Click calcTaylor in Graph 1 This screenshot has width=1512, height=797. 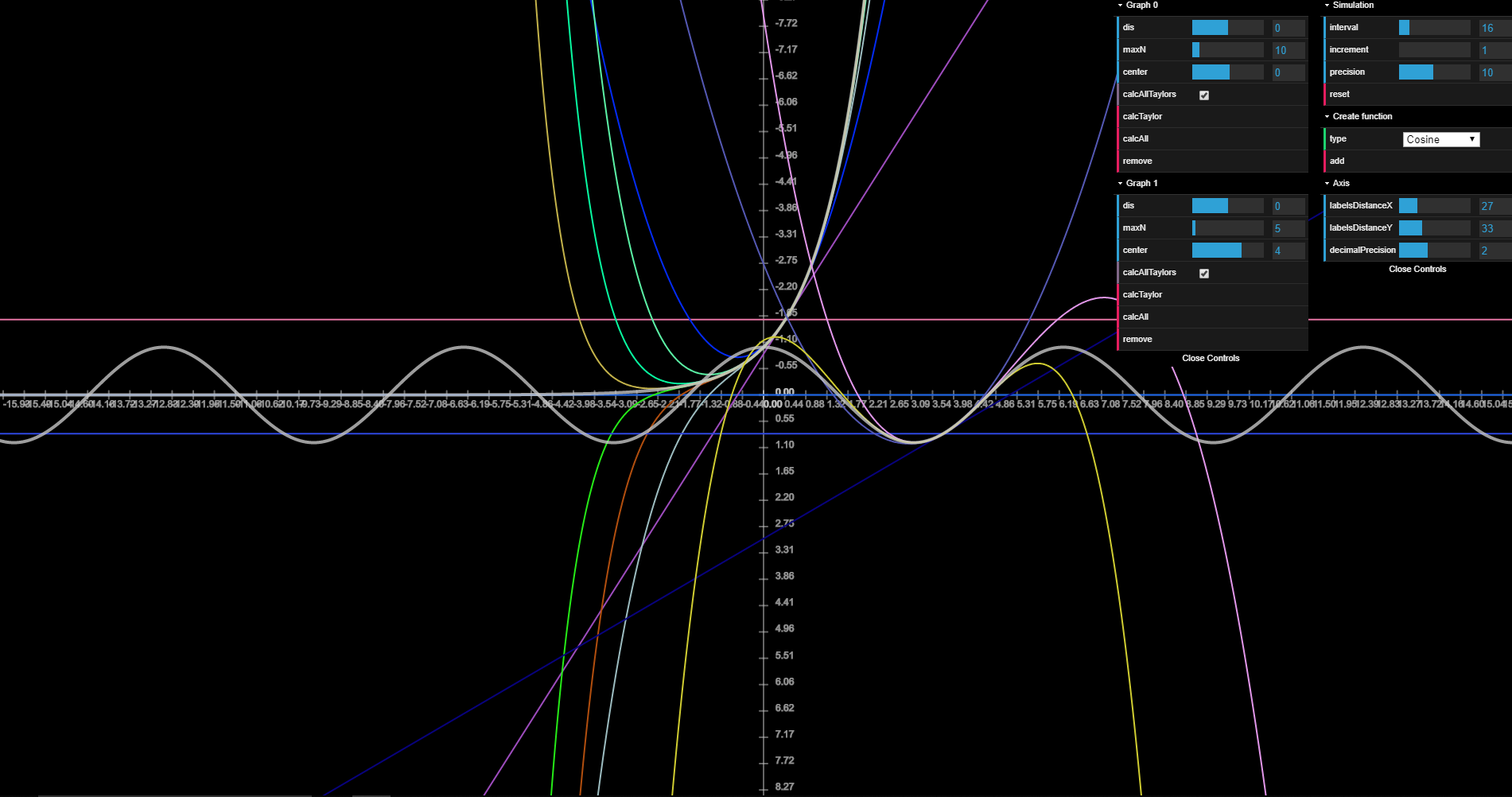1212,294
